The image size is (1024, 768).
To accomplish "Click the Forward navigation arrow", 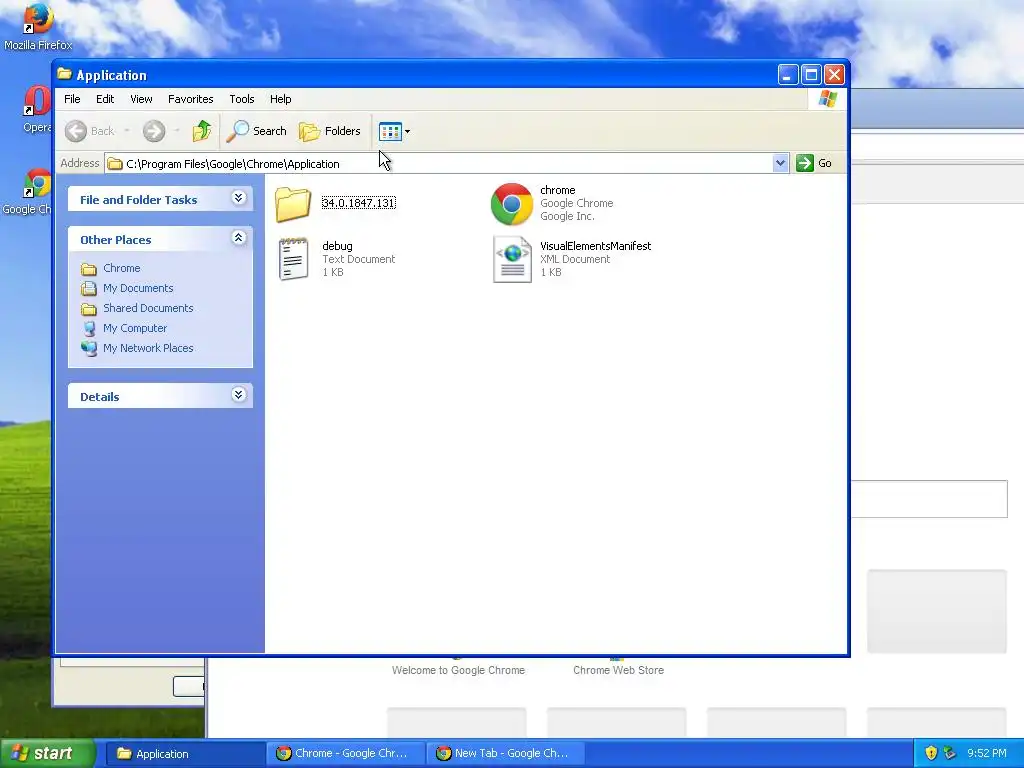I will tap(154, 131).
